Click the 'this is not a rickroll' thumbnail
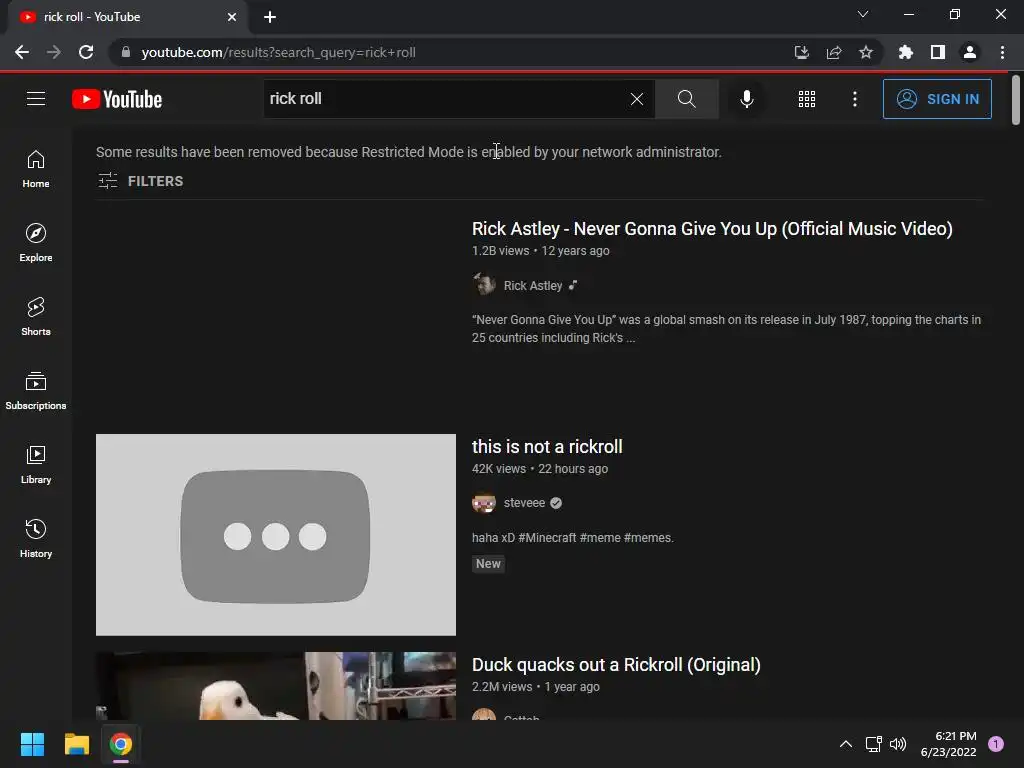 click(276, 534)
